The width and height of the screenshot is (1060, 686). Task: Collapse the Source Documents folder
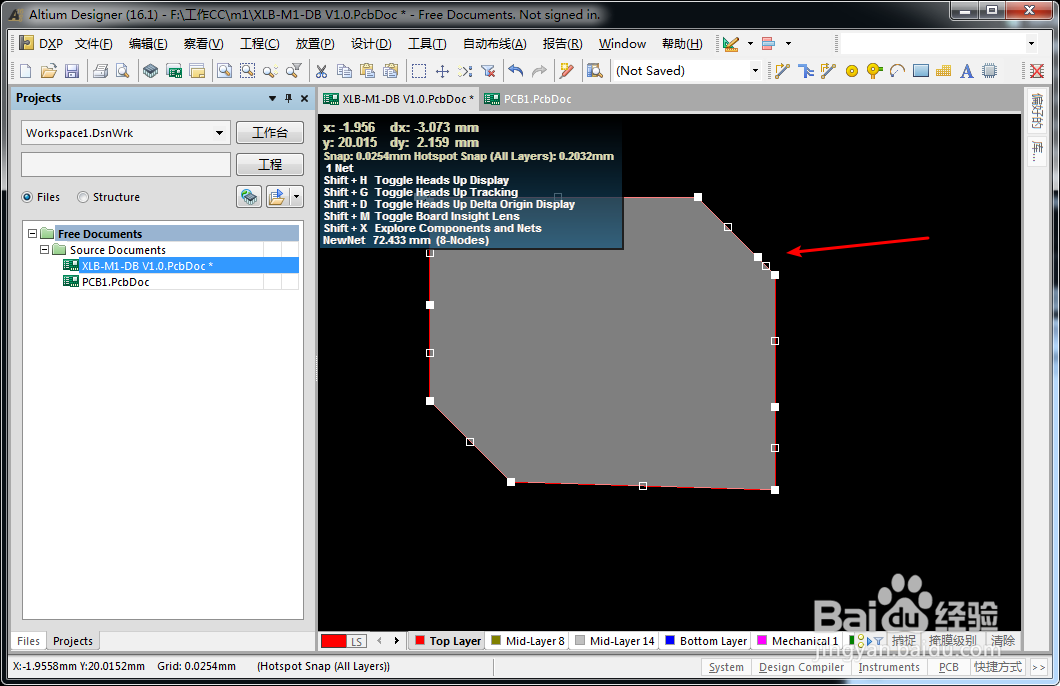click(45, 249)
